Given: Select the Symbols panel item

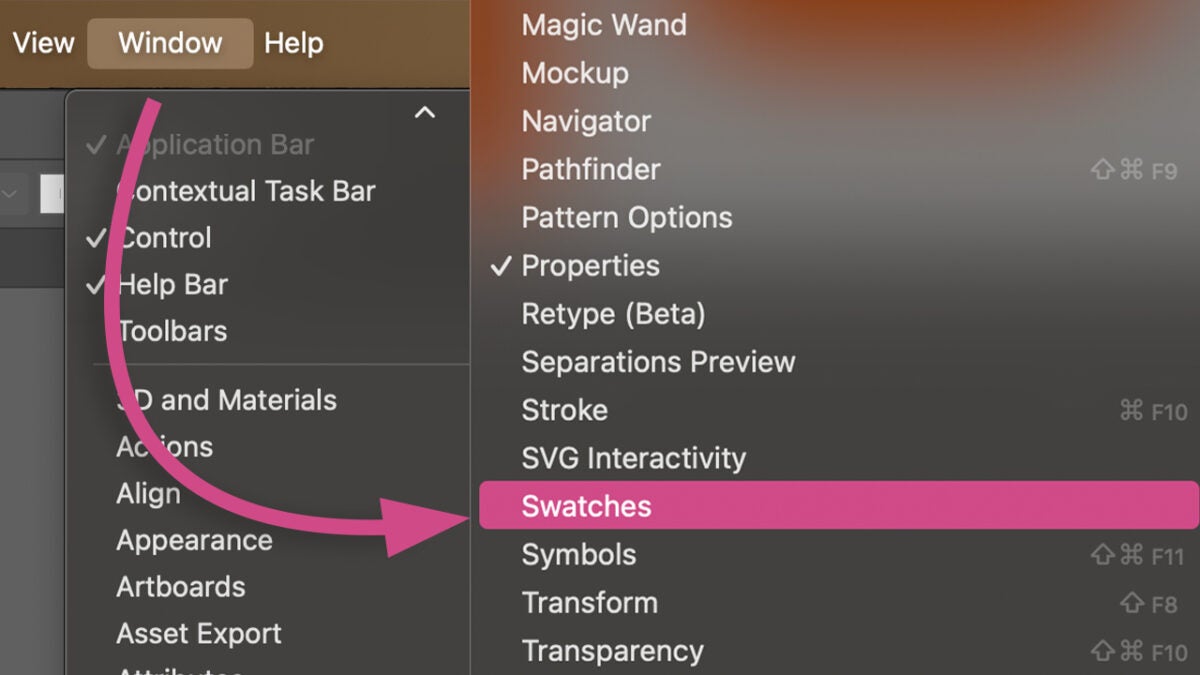Looking at the screenshot, I should [x=578, y=555].
